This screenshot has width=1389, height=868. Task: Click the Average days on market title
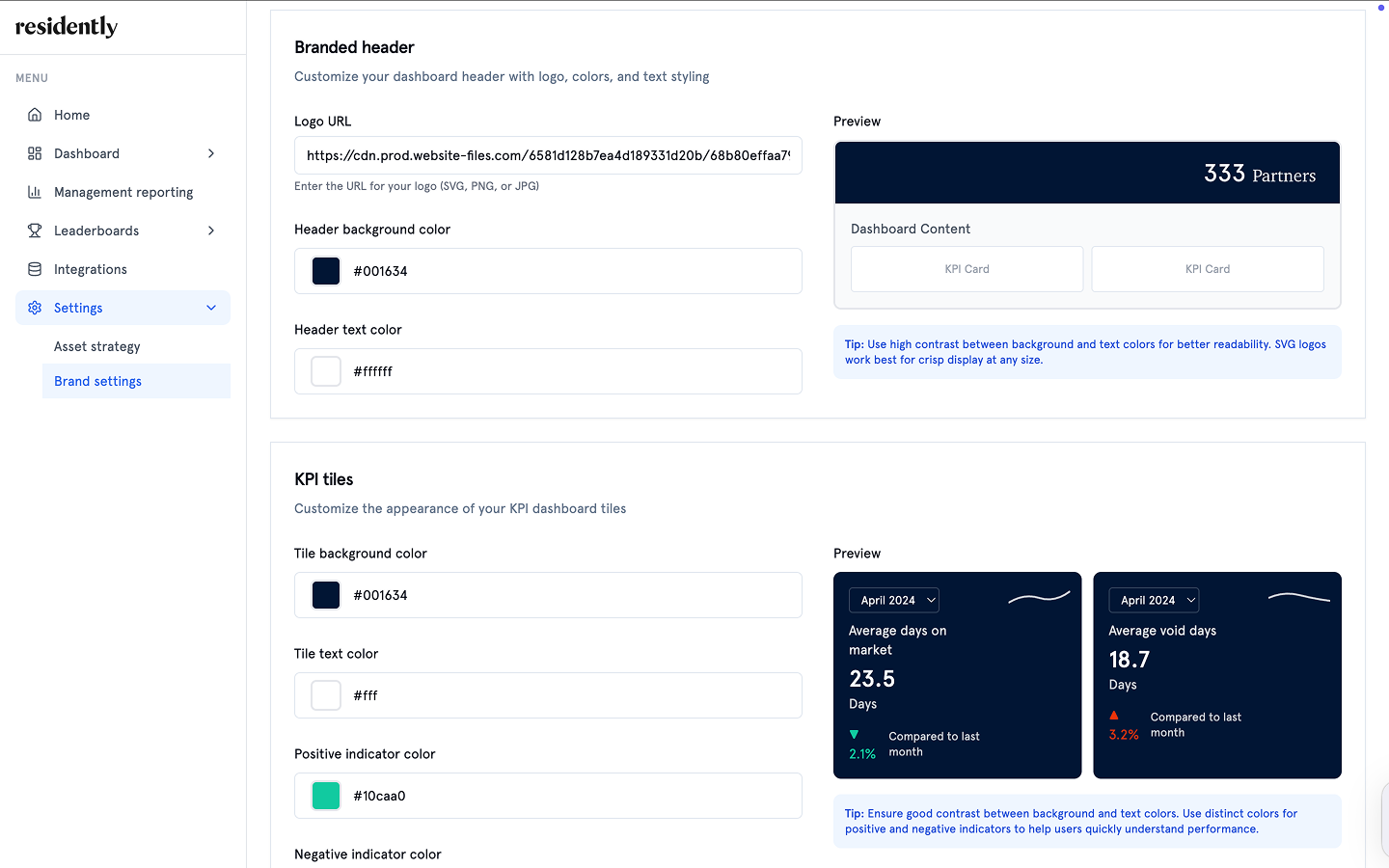(897, 640)
